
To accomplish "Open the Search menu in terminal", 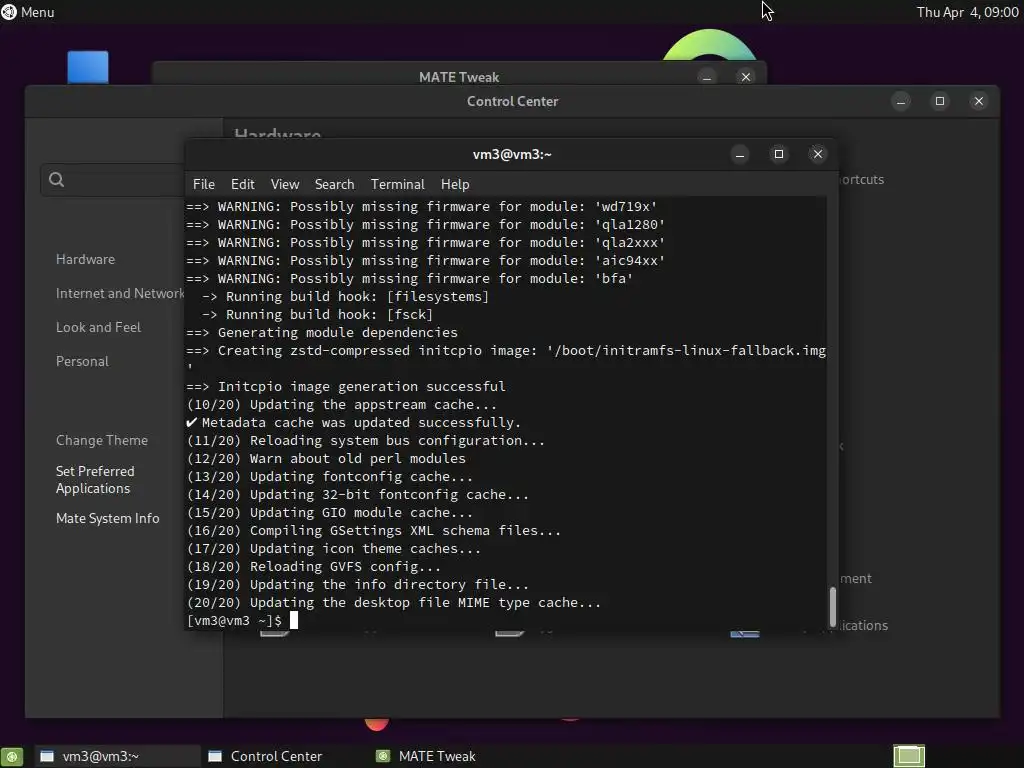I will coord(334,184).
